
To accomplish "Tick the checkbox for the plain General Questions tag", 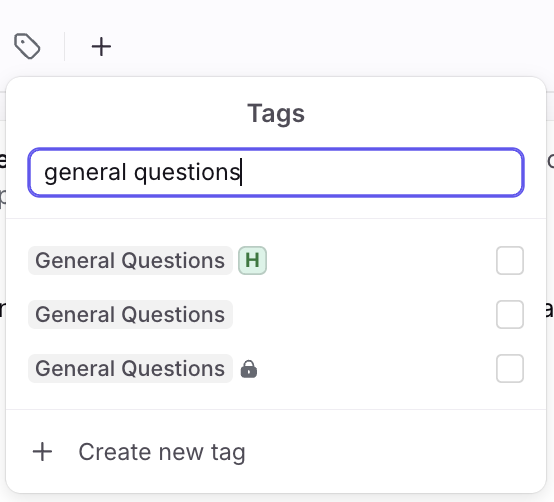I will [509, 314].
